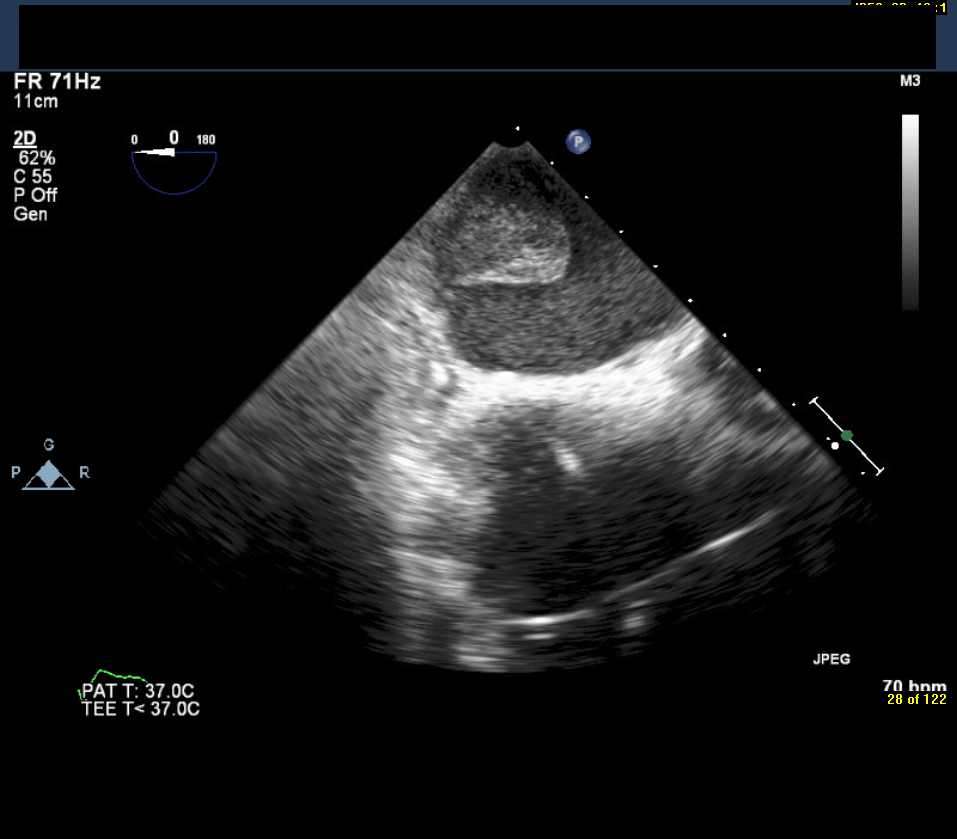Image resolution: width=957 pixels, height=839 pixels.
Task: Select the Gen preset label
Action: (x=31, y=214)
